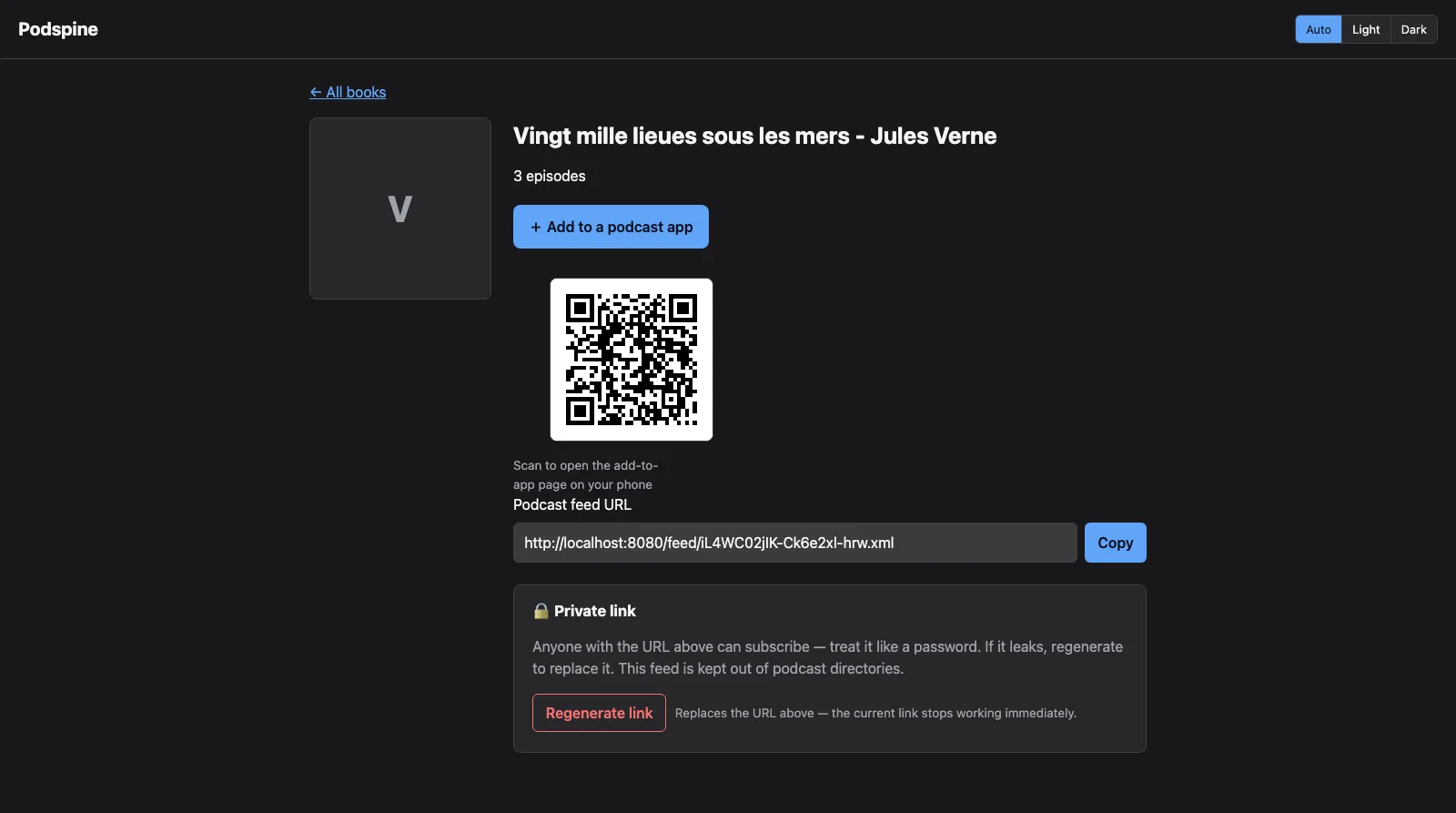Open the Podspine home logo
The width and height of the screenshot is (1456, 813).
58,29
